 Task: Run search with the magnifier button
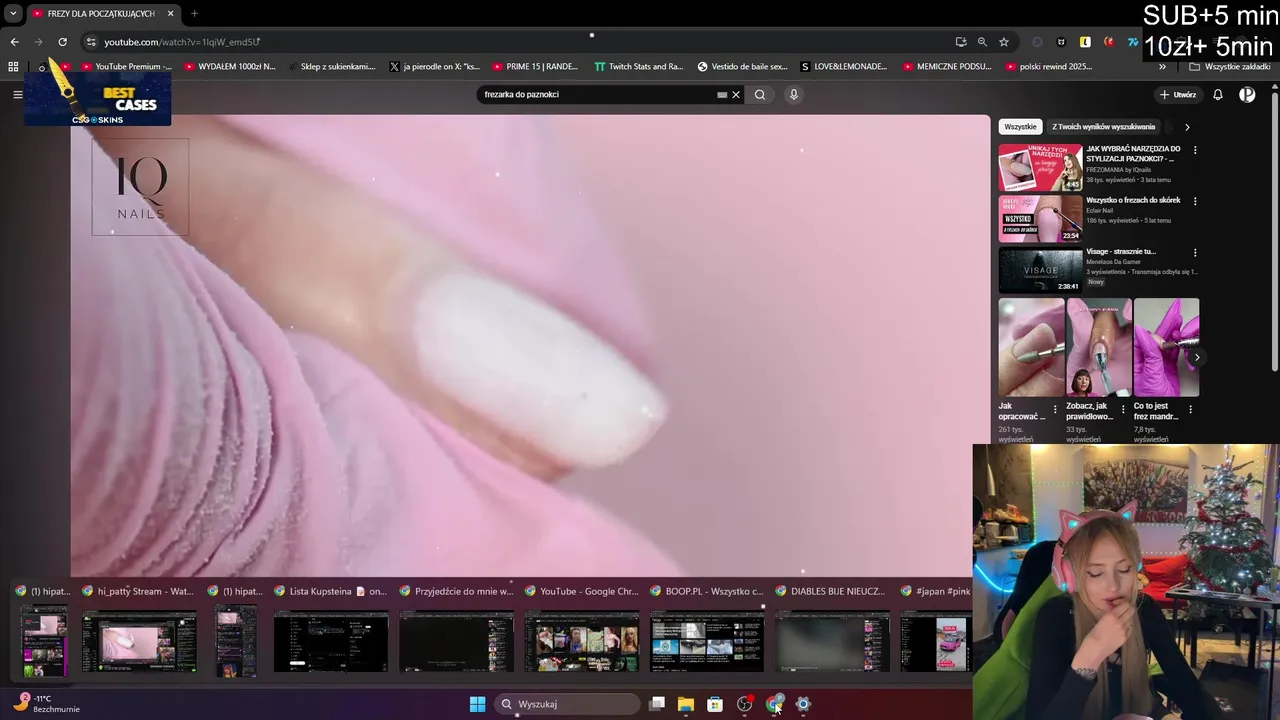[x=760, y=95]
